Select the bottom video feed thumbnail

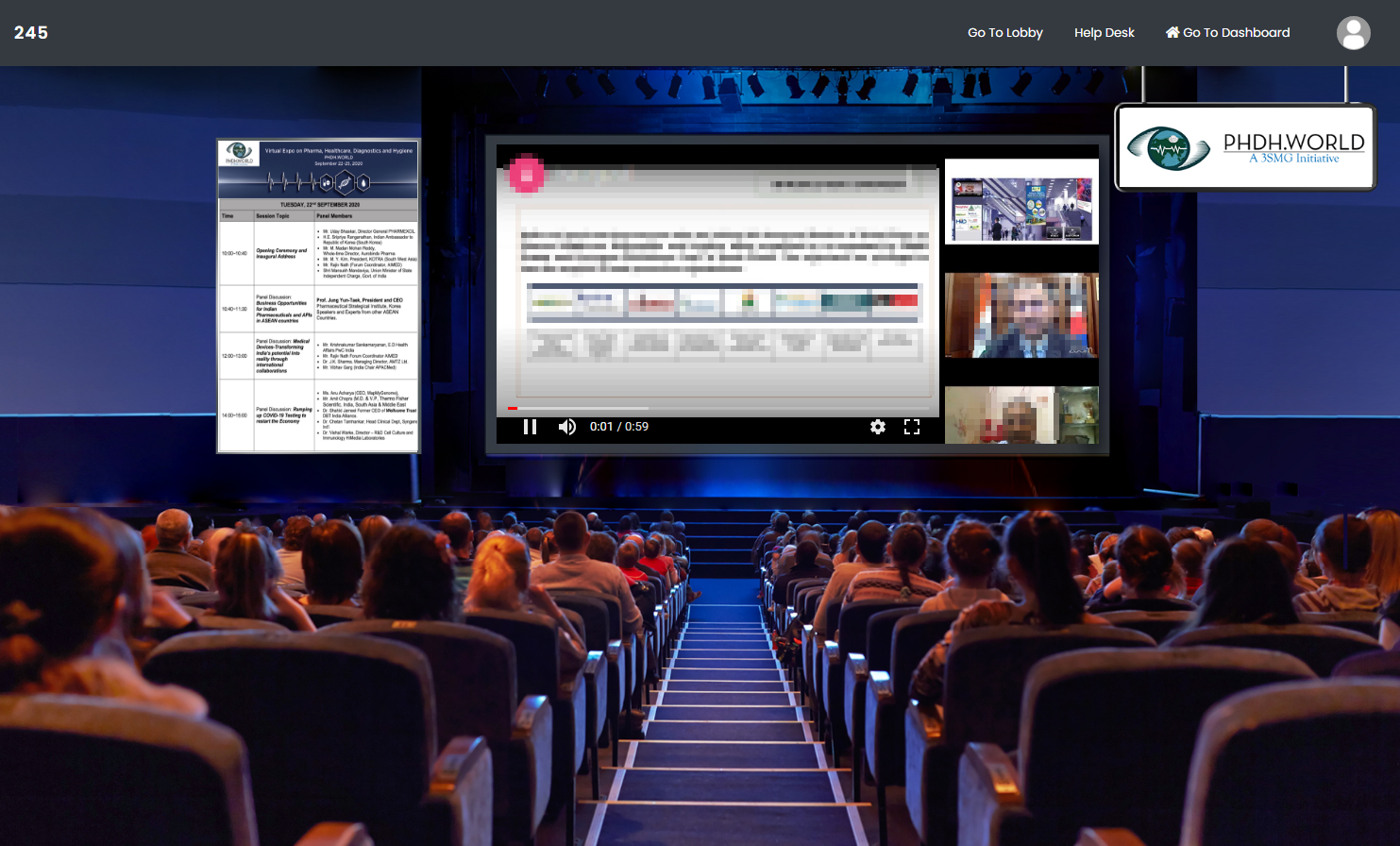1021,415
